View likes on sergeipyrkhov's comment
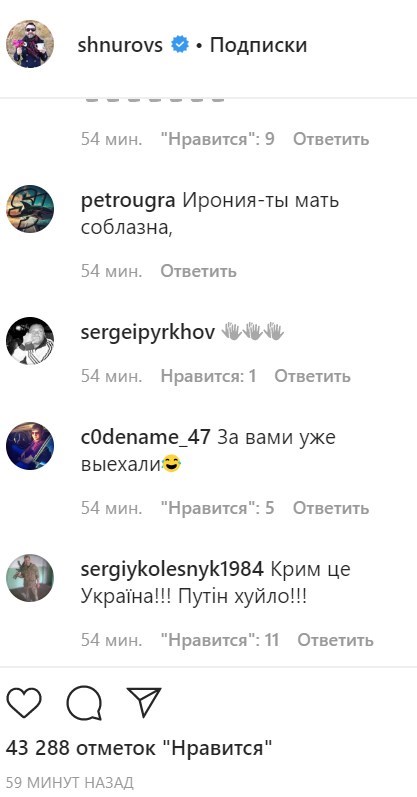417x797 pixels. (x=208, y=376)
